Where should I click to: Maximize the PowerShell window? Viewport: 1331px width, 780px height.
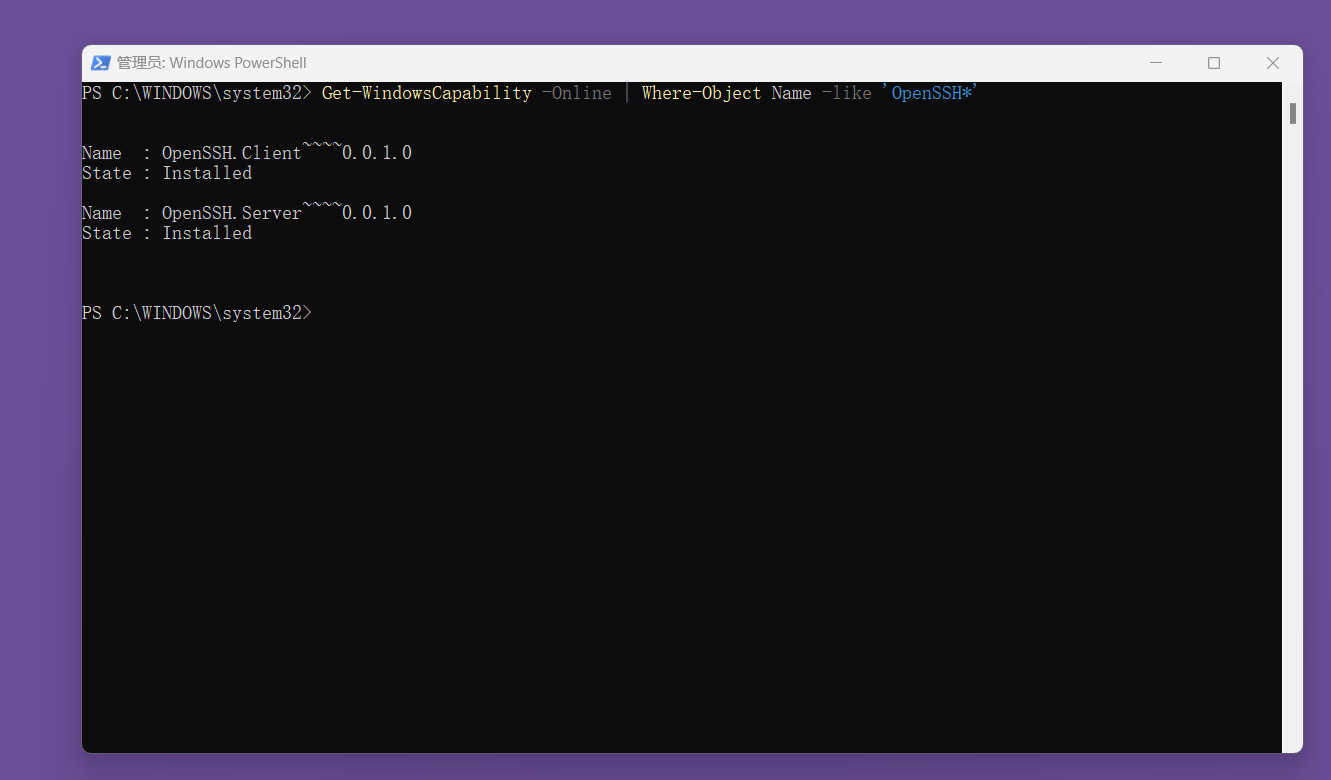(1214, 63)
